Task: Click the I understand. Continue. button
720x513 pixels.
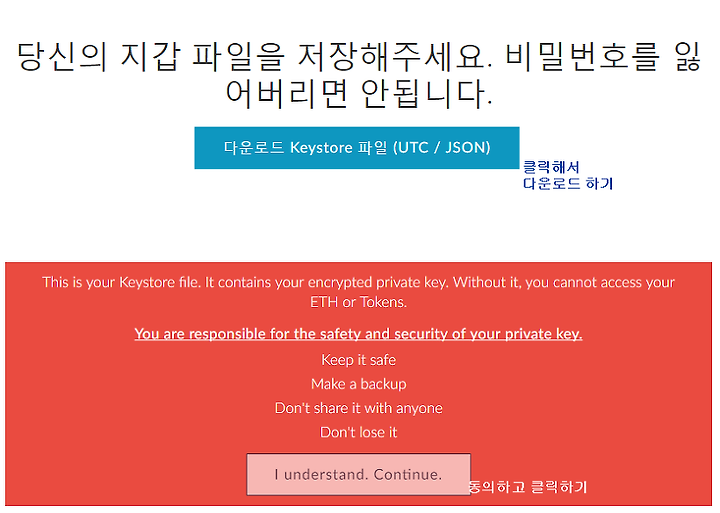Action: point(358,474)
